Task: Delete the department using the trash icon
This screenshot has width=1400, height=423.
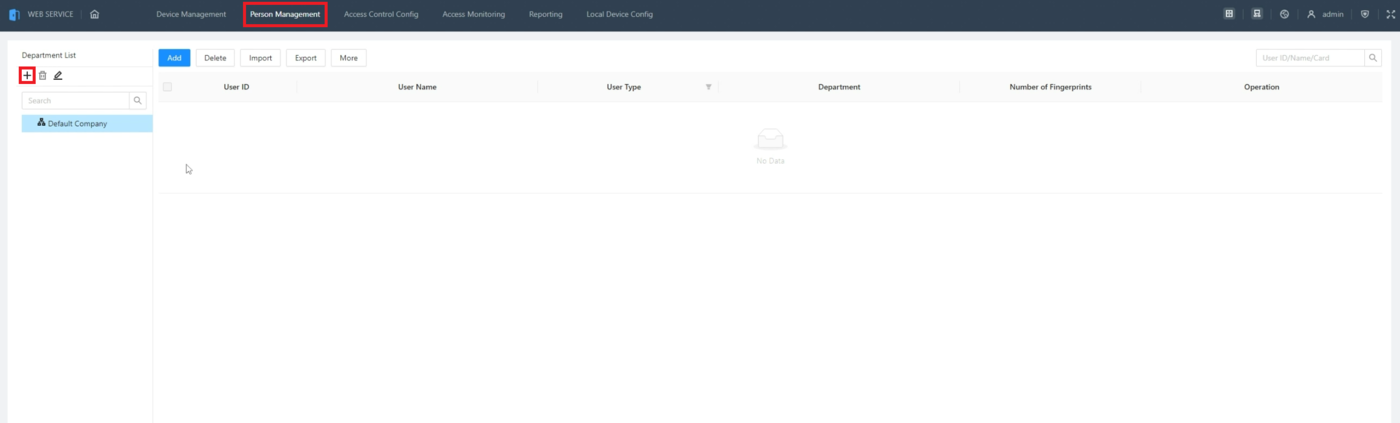Action: point(42,75)
